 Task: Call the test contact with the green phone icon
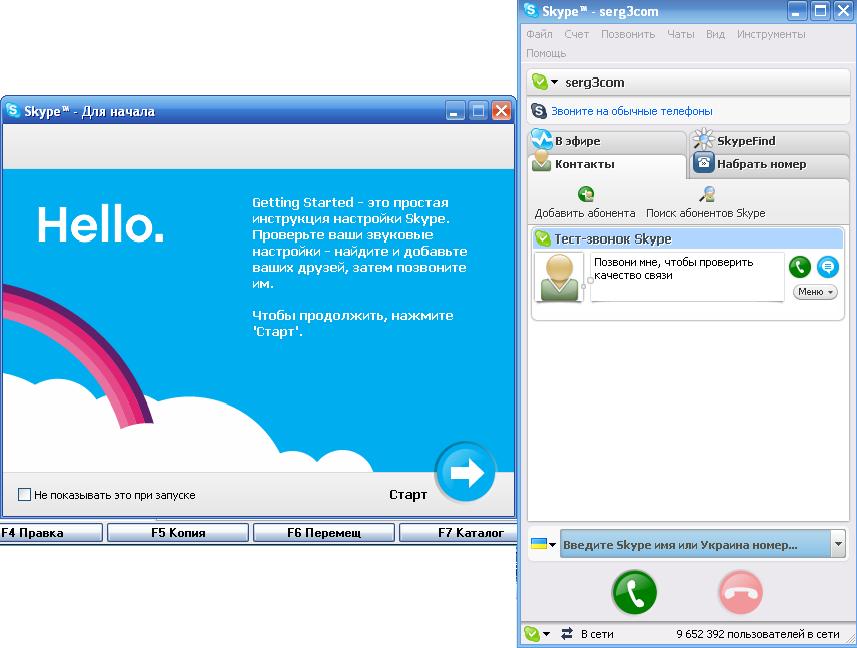pyautogui.click(x=800, y=267)
